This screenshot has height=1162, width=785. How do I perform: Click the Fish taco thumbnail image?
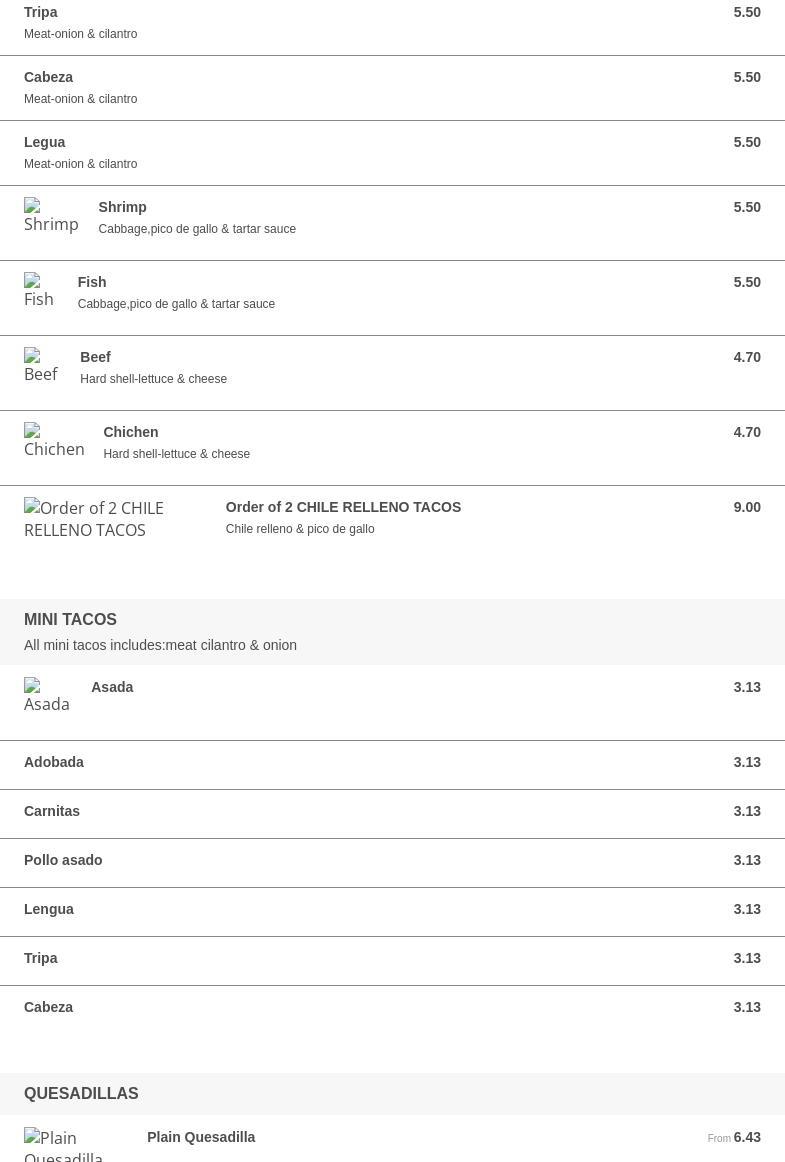[40, 291]
